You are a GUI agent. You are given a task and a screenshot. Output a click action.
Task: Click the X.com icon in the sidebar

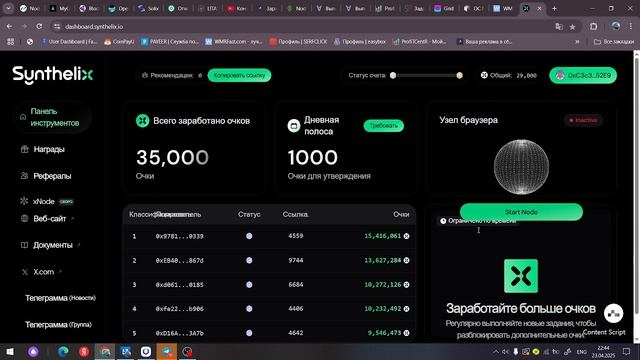(x=24, y=272)
